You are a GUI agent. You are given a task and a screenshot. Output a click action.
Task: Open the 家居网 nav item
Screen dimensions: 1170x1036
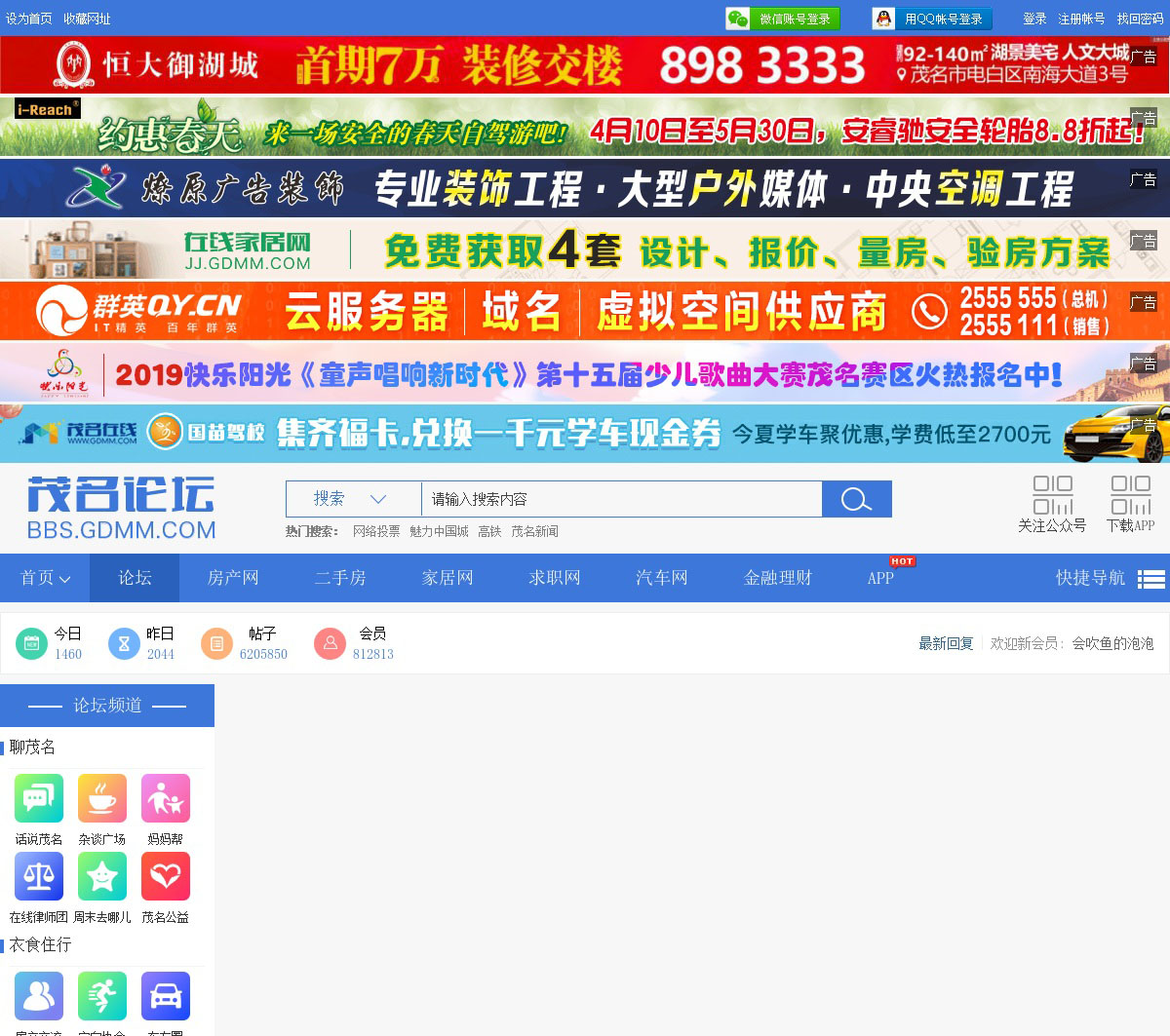point(448,578)
